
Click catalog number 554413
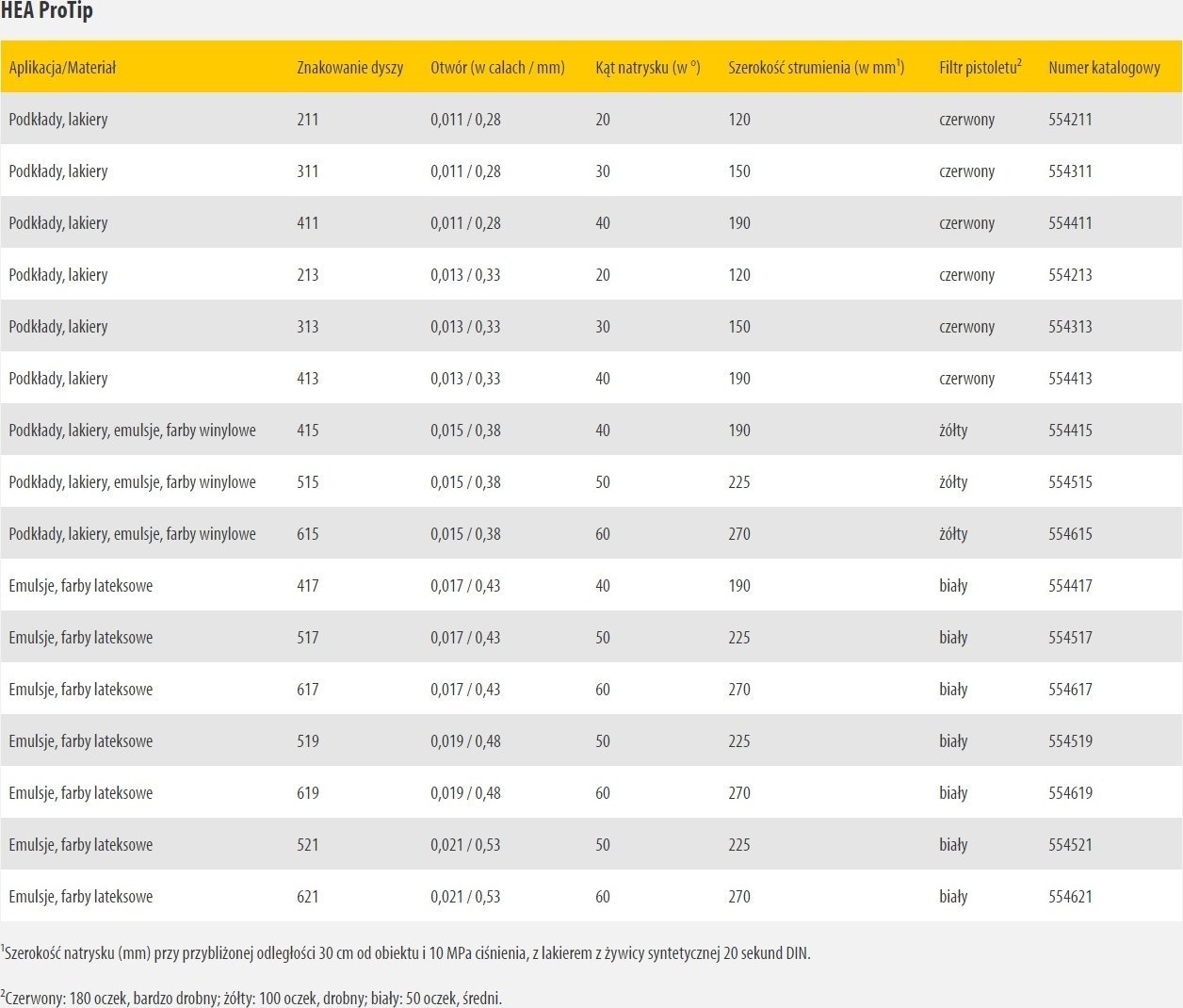click(x=1070, y=379)
